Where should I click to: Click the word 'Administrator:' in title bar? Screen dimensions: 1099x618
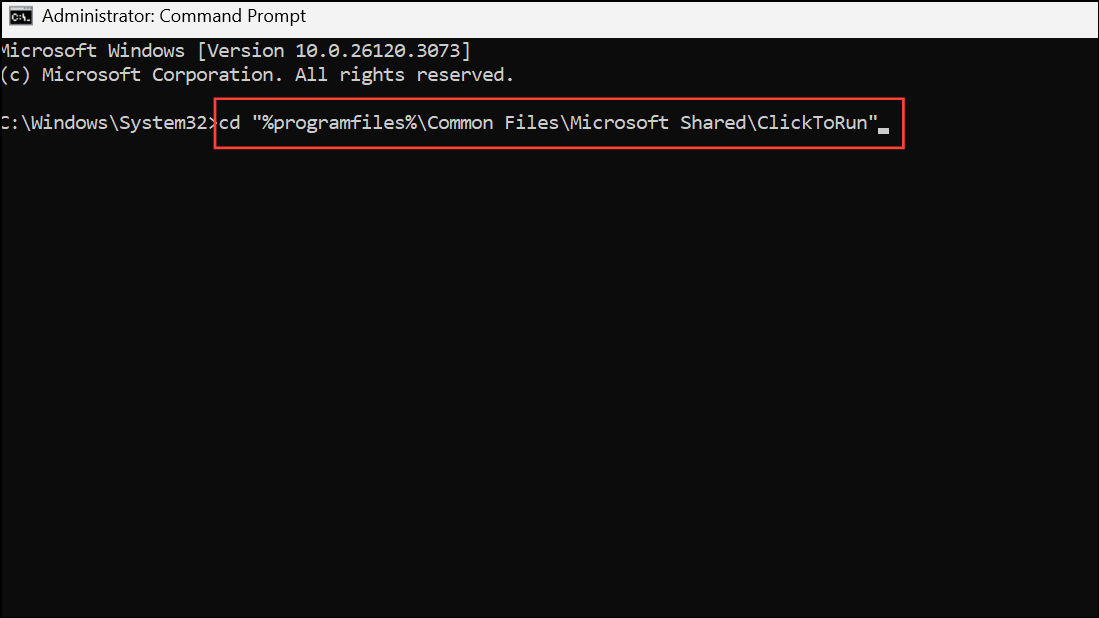97,16
